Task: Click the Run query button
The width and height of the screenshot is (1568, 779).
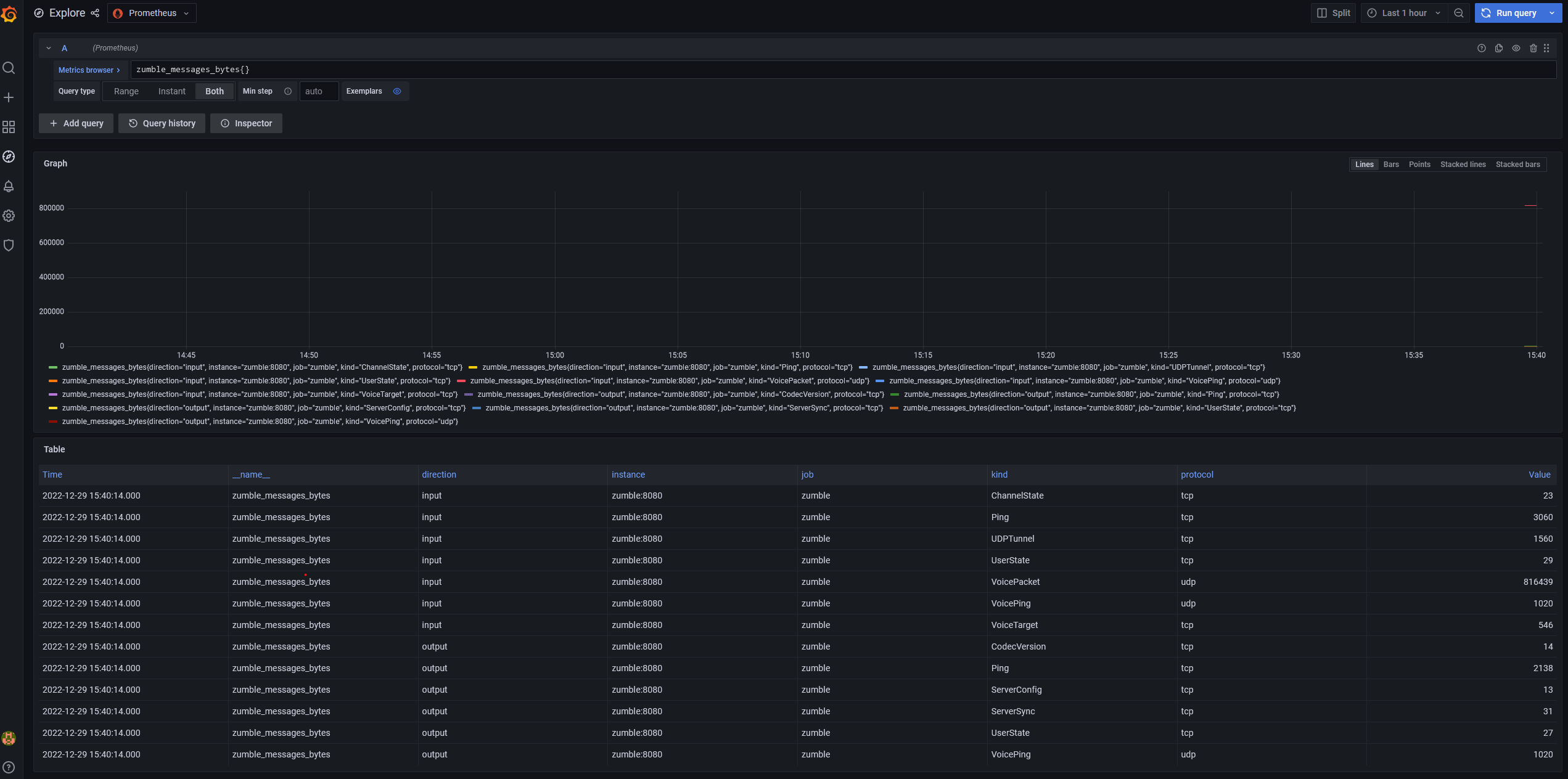Action: point(1509,13)
